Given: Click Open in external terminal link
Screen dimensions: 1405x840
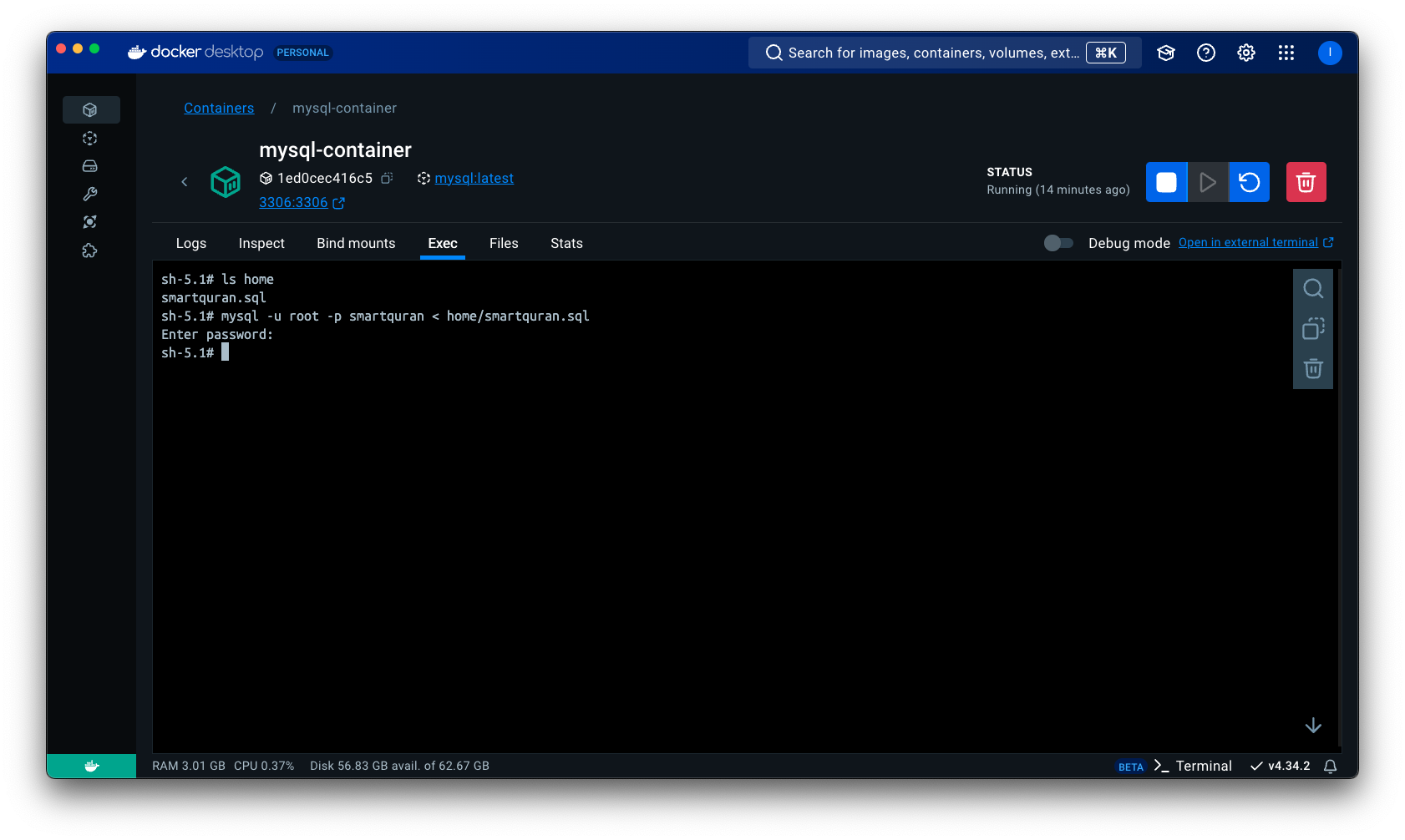Looking at the screenshot, I should click(1256, 242).
